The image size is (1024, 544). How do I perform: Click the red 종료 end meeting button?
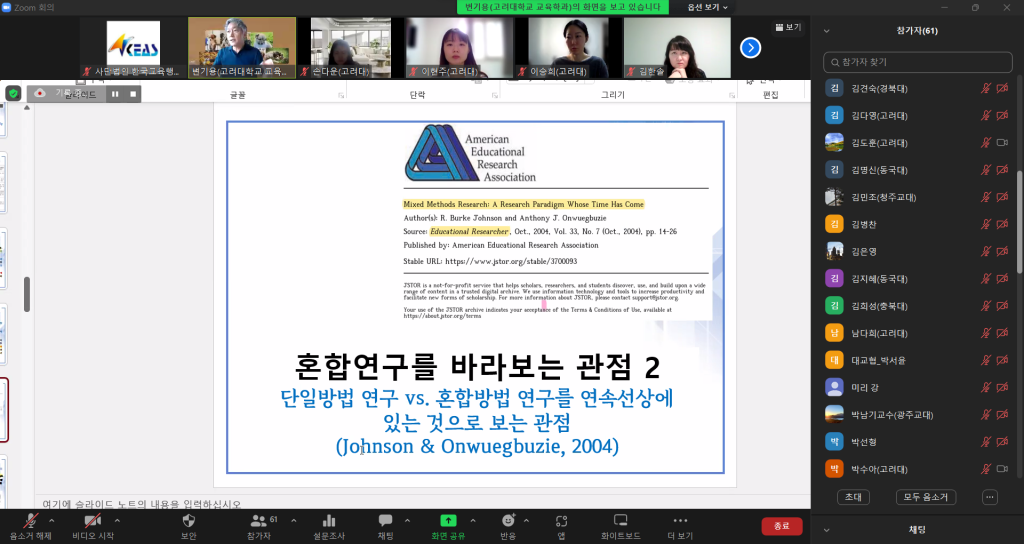point(781,526)
